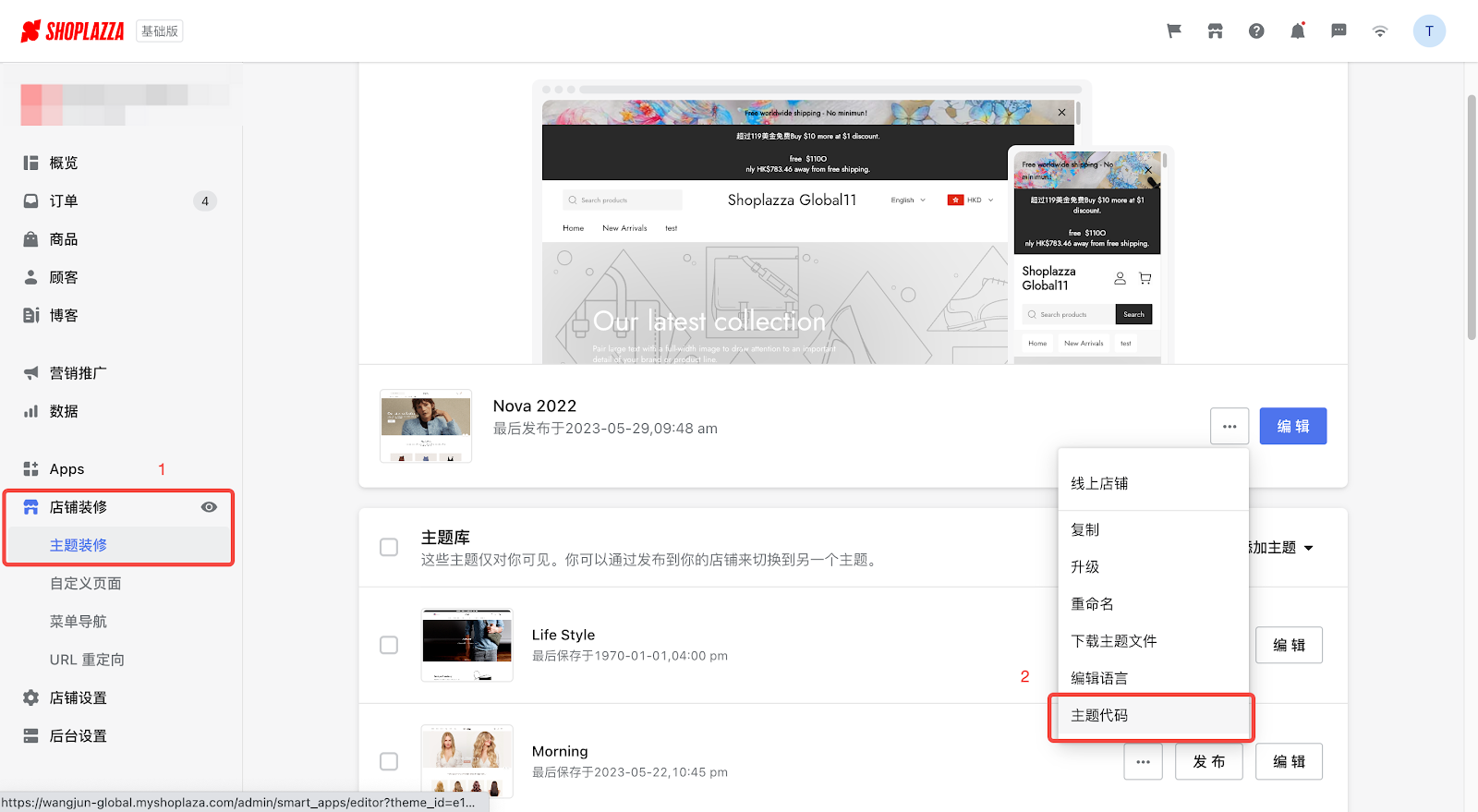Click the 营销推广 megaphone icon
This screenshot has height=812, width=1478.
tap(31, 373)
